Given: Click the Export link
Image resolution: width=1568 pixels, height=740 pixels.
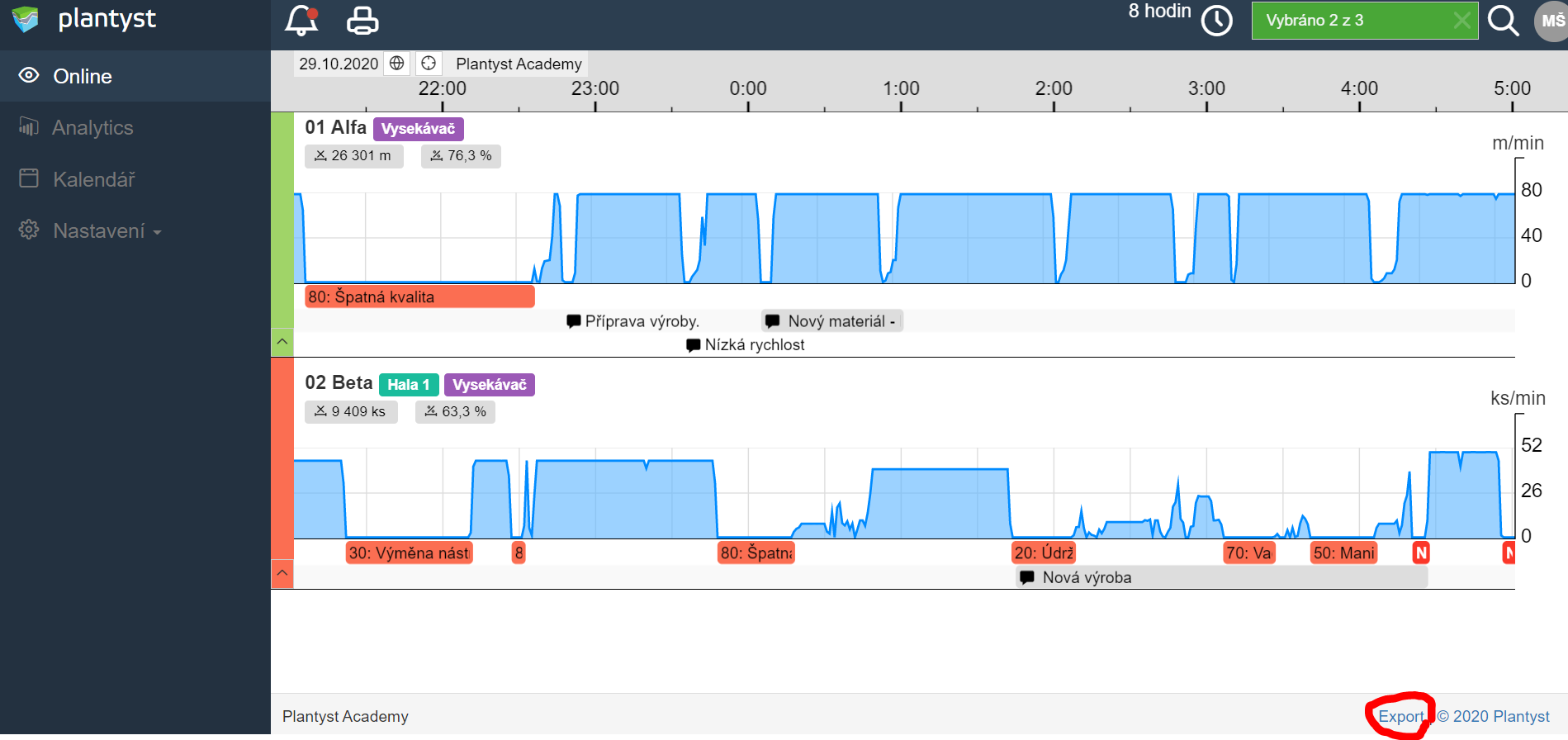Looking at the screenshot, I should 1401,716.
